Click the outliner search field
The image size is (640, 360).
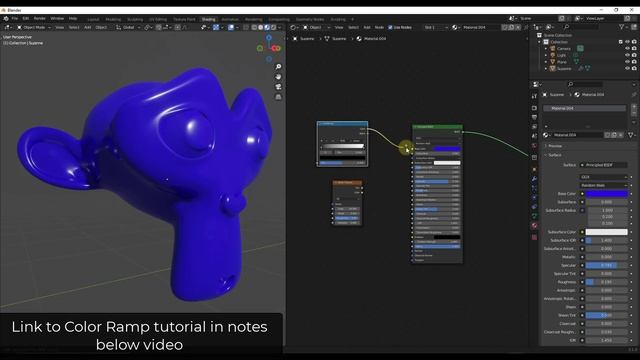coord(582,27)
